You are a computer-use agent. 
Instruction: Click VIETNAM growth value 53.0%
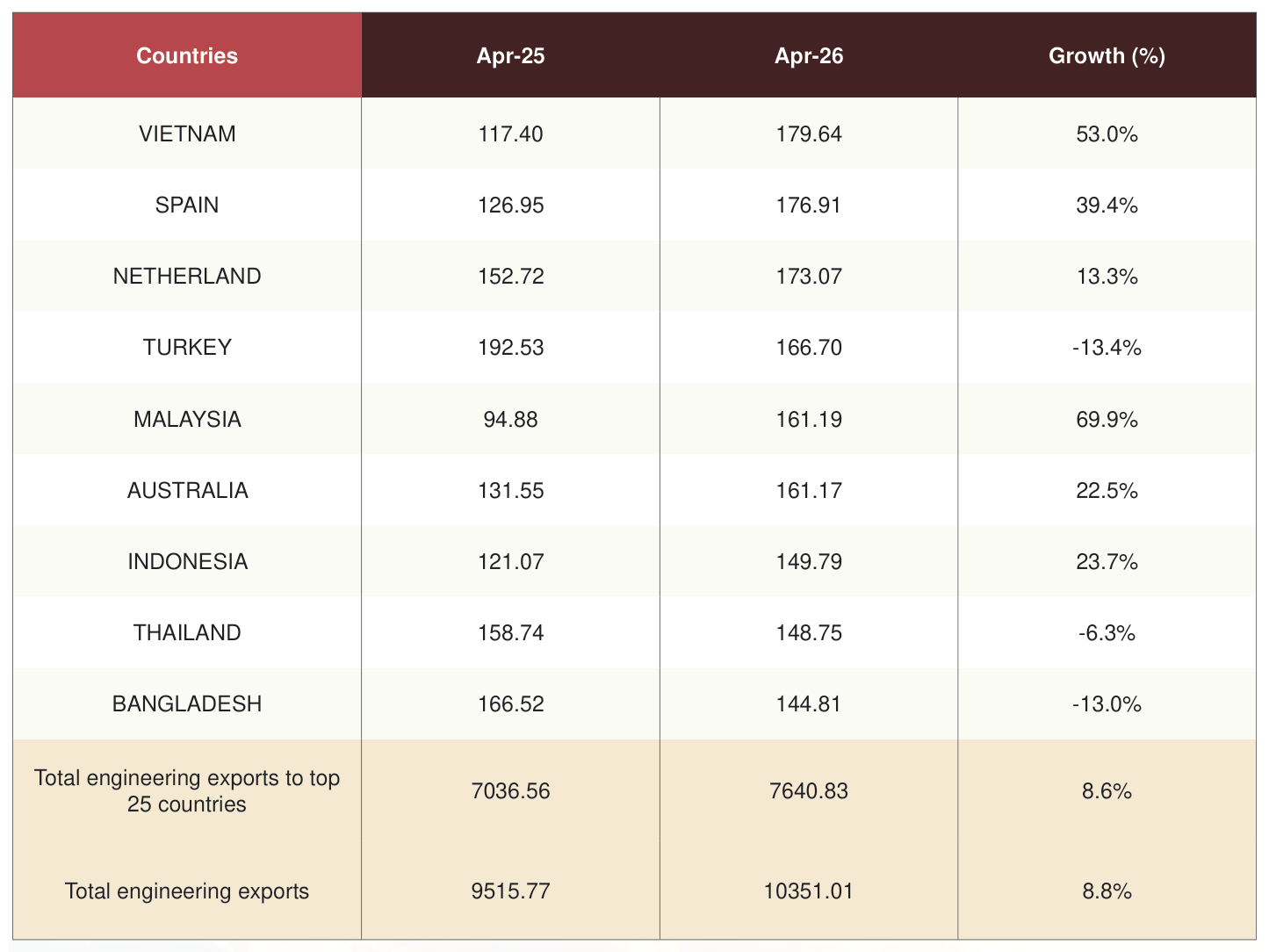(x=1107, y=133)
